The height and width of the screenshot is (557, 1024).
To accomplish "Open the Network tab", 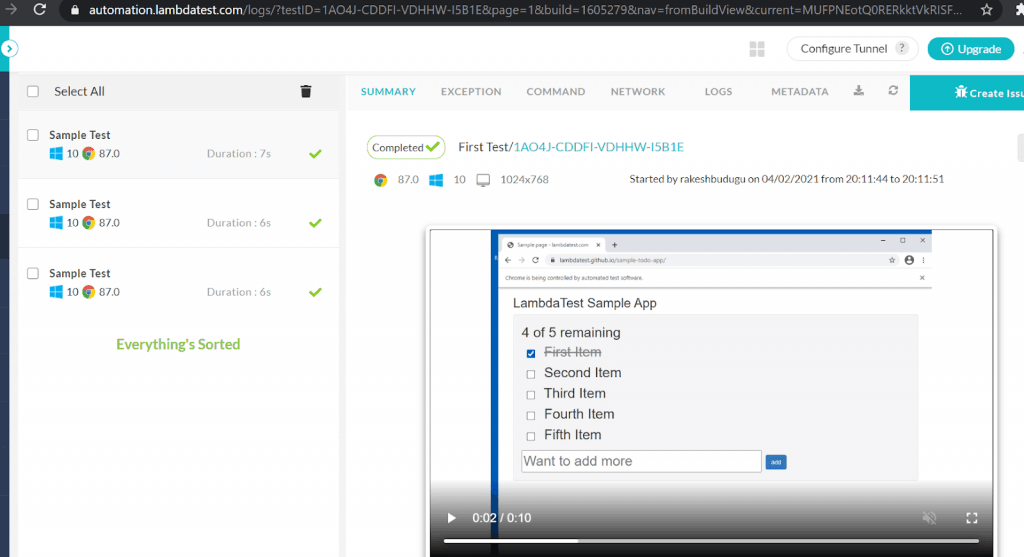I will point(638,91).
